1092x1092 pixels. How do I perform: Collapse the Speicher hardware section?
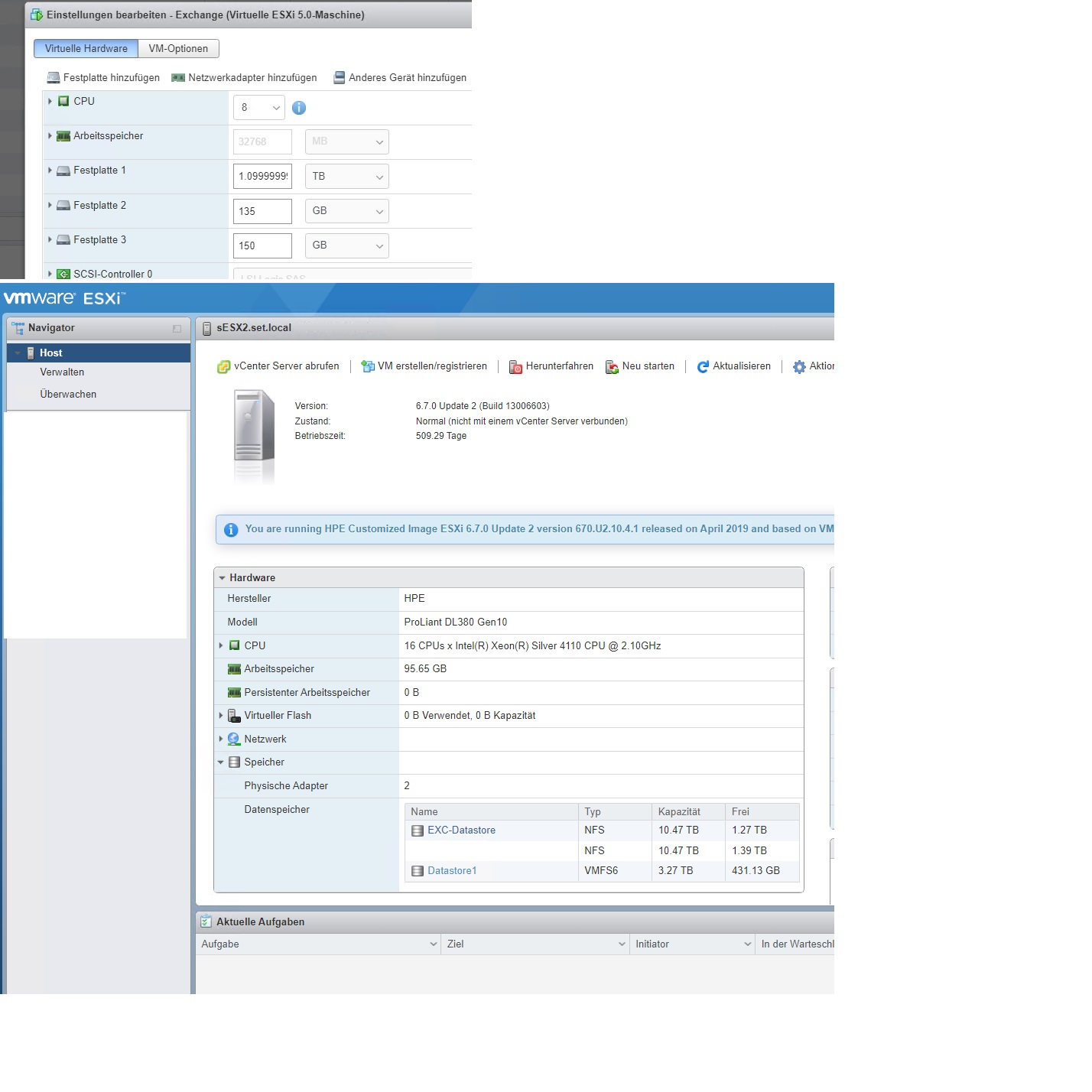(x=221, y=762)
